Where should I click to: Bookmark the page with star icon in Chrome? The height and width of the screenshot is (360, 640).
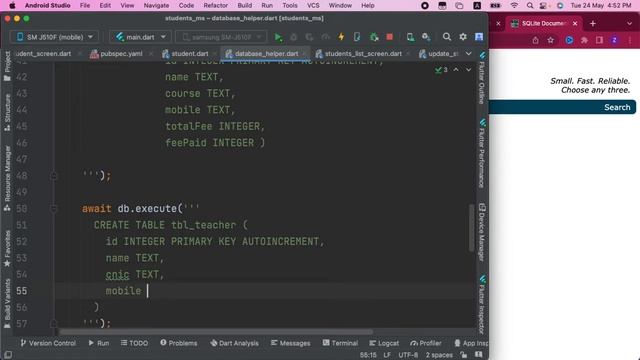[551, 40]
